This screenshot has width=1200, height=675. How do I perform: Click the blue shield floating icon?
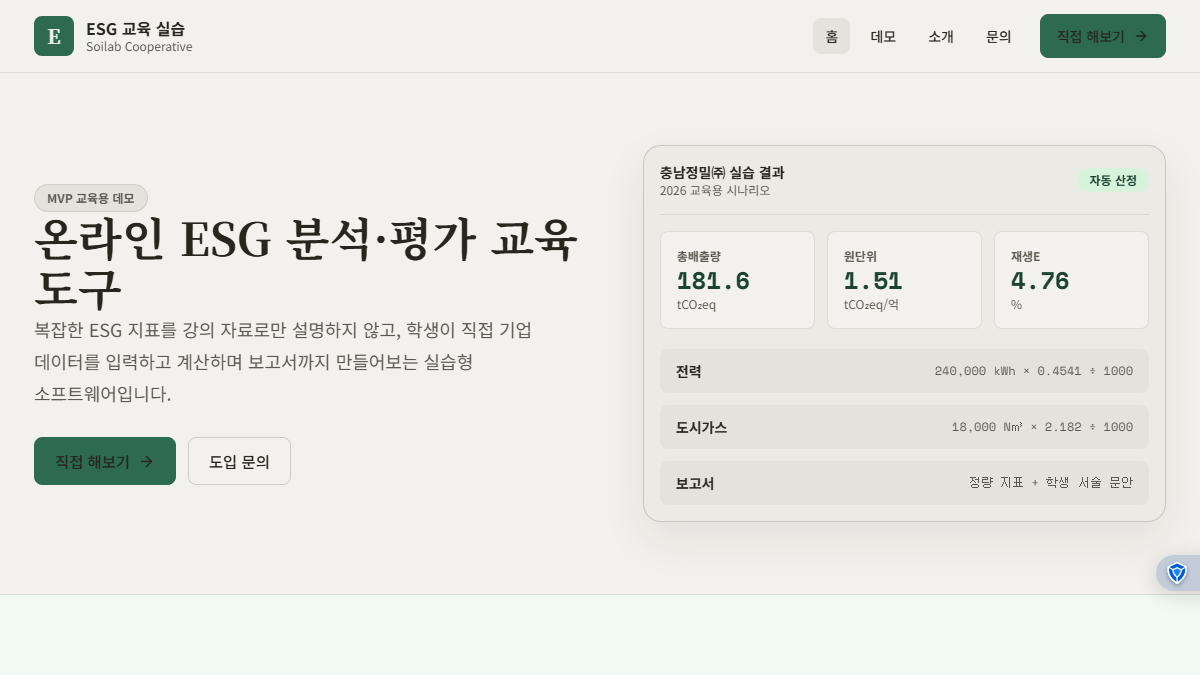point(1177,573)
